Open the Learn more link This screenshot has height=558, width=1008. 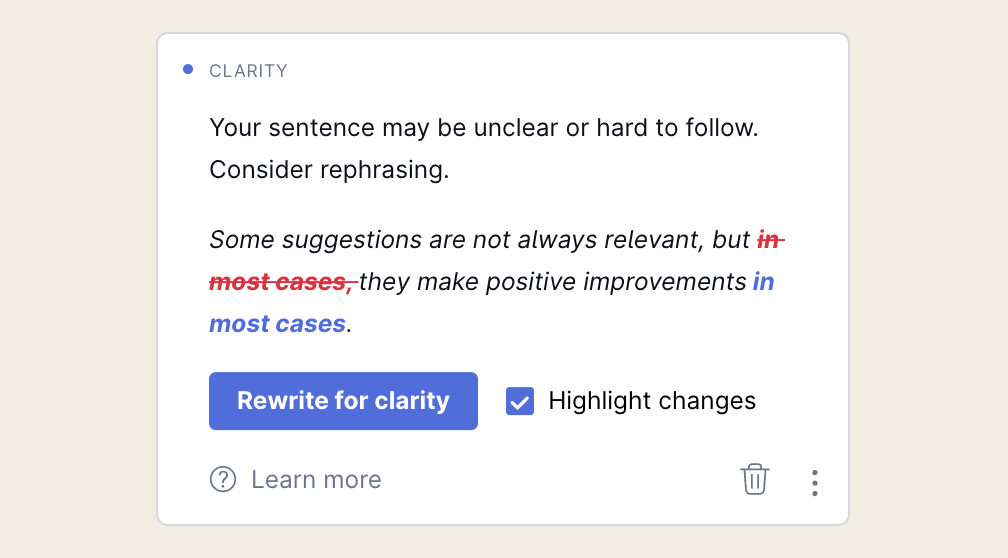click(316, 480)
